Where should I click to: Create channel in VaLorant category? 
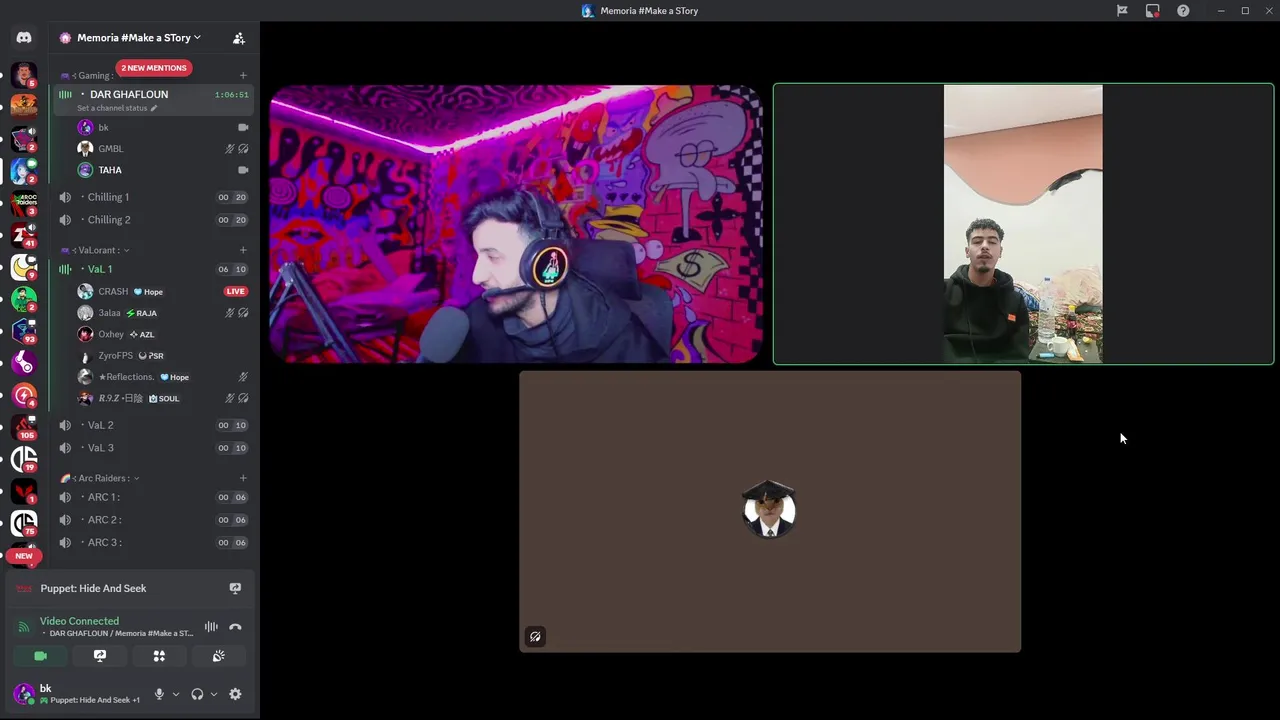243,250
